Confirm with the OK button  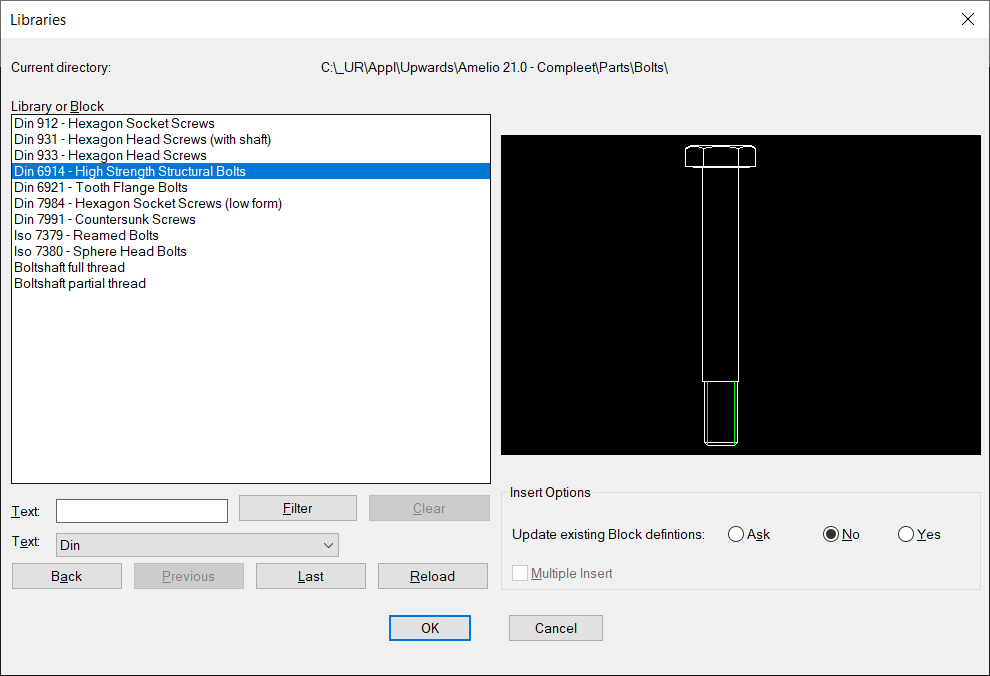tap(430, 628)
